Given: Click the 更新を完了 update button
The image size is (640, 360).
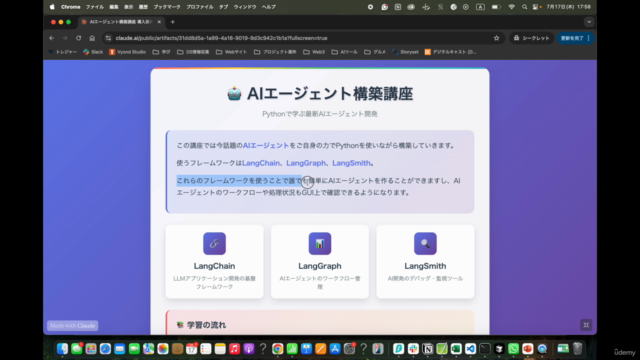Looking at the screenshot, I should click(x=575, y=38).
